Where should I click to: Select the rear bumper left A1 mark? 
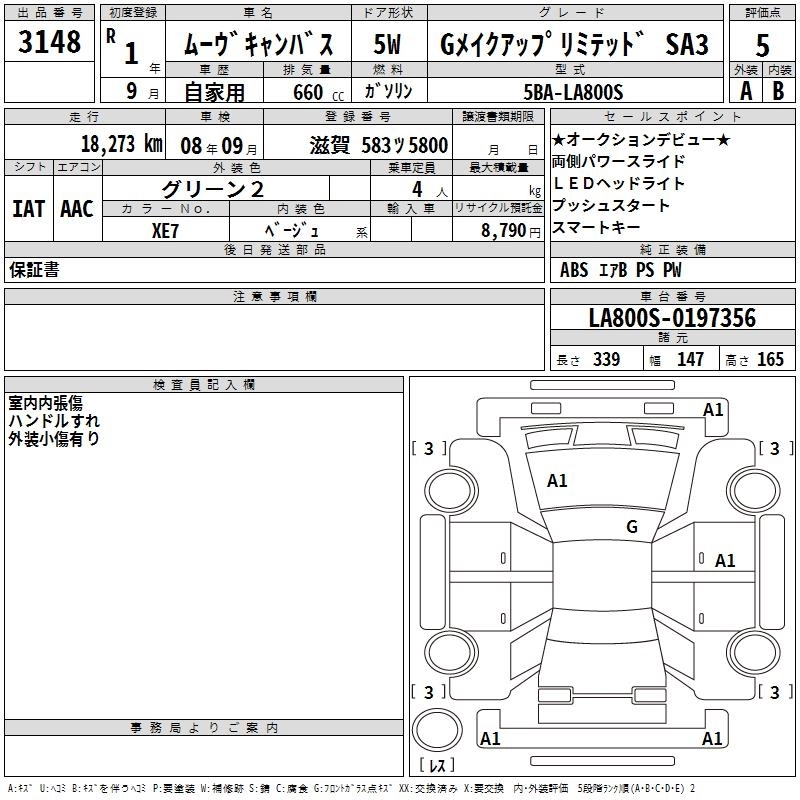pyautogui.click(x=490, y=739)
